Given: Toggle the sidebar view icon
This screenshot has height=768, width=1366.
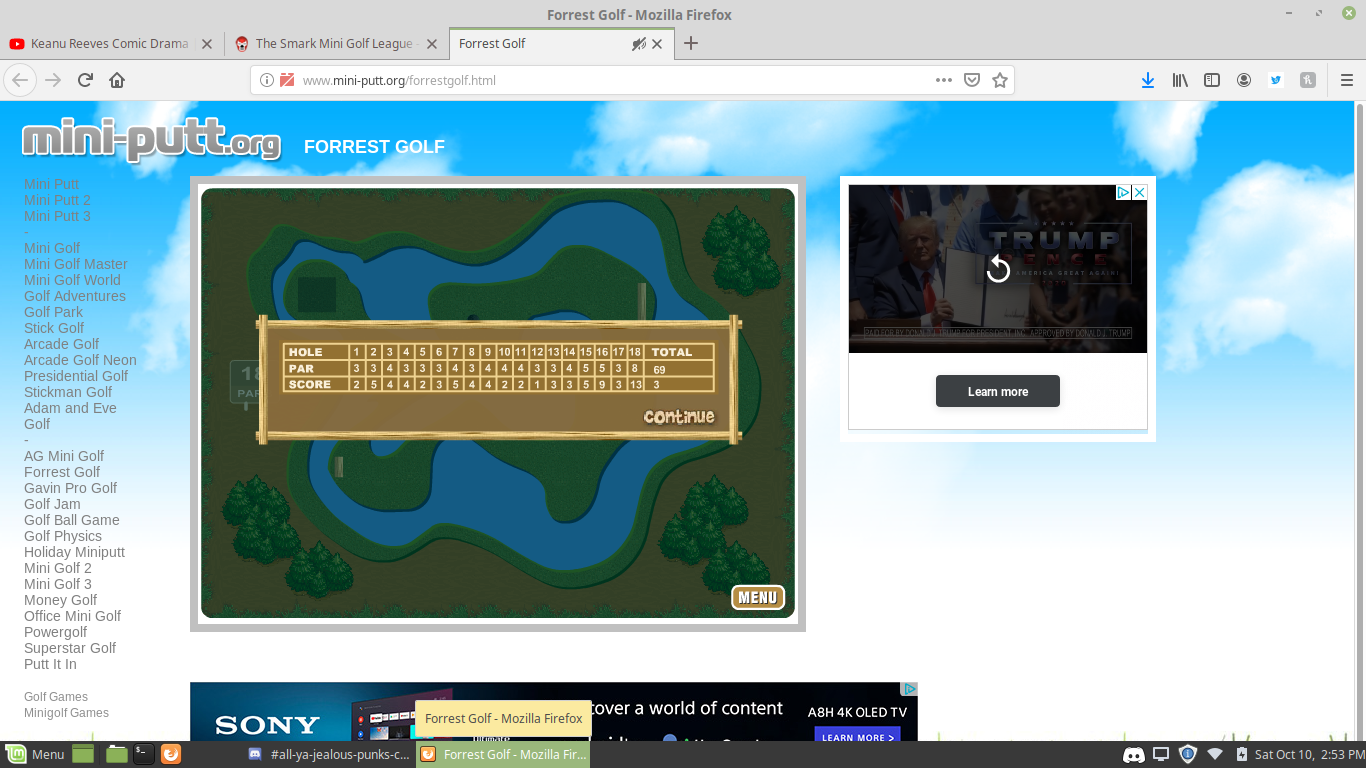Looking at the screenshot, I should [x=1212, y=80].
